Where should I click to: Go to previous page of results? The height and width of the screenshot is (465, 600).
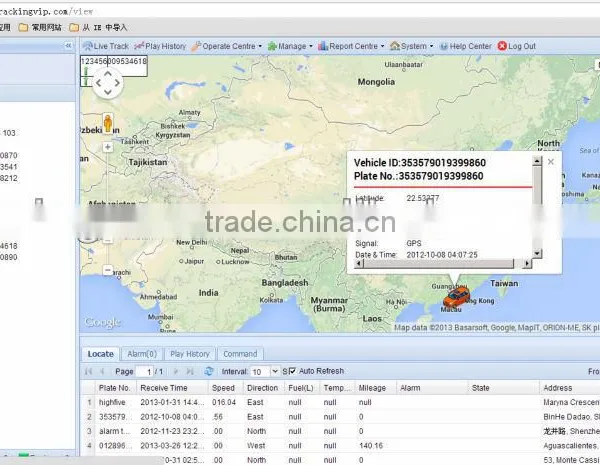coord(102,371)
